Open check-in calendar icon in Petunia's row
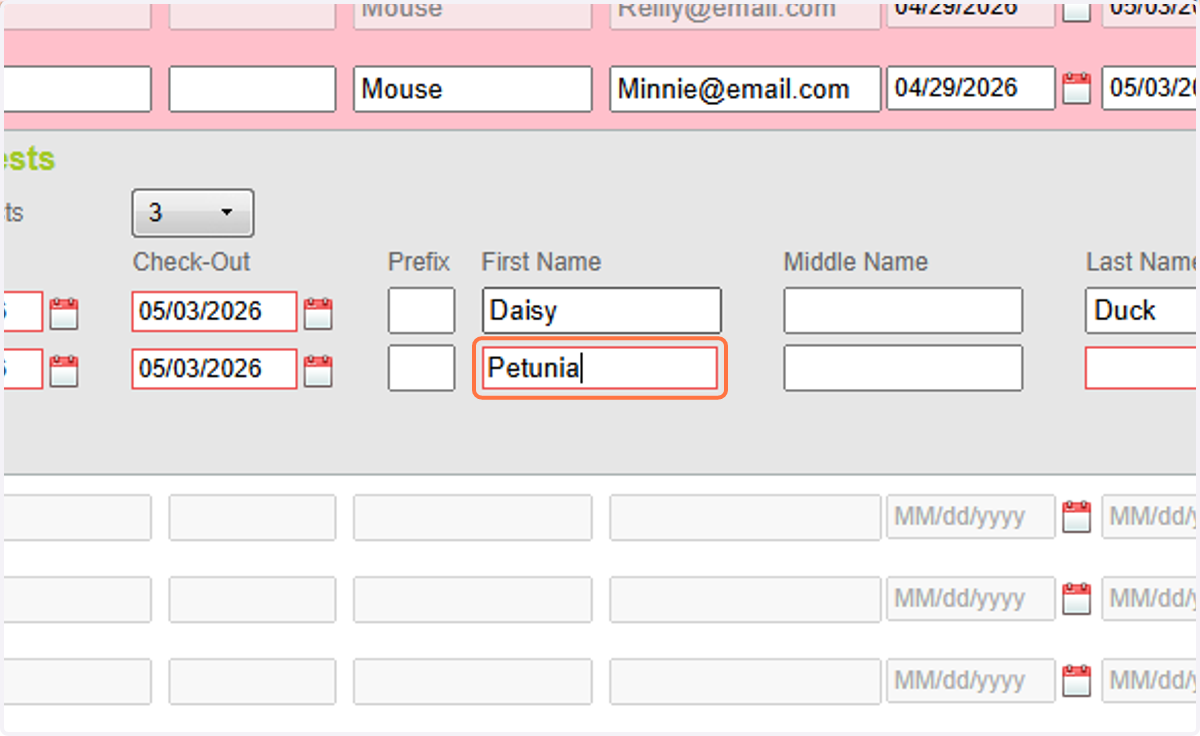 64,371
